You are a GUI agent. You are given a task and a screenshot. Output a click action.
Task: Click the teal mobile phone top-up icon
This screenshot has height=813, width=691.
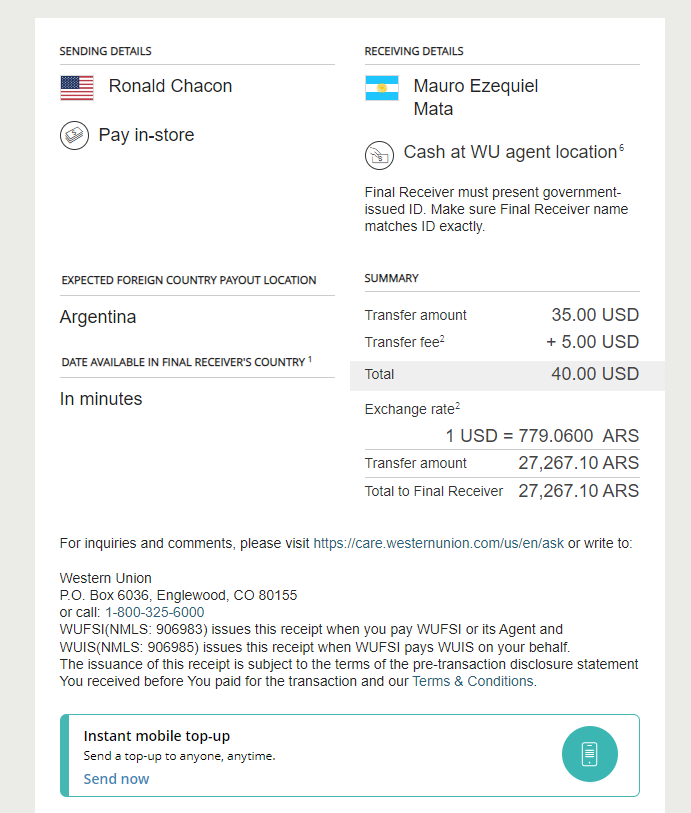coord(589,754)
